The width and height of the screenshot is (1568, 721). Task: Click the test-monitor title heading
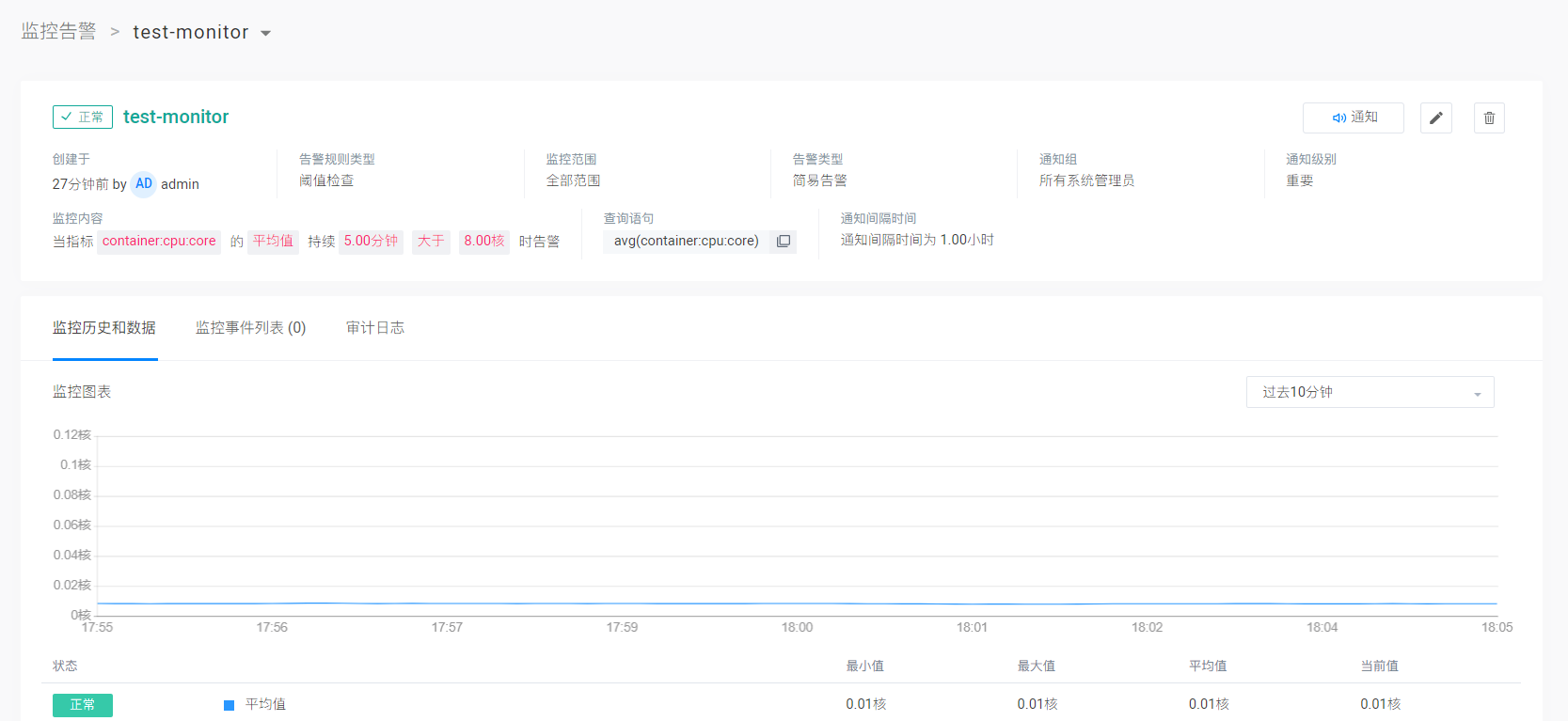(x=176, y=117)
